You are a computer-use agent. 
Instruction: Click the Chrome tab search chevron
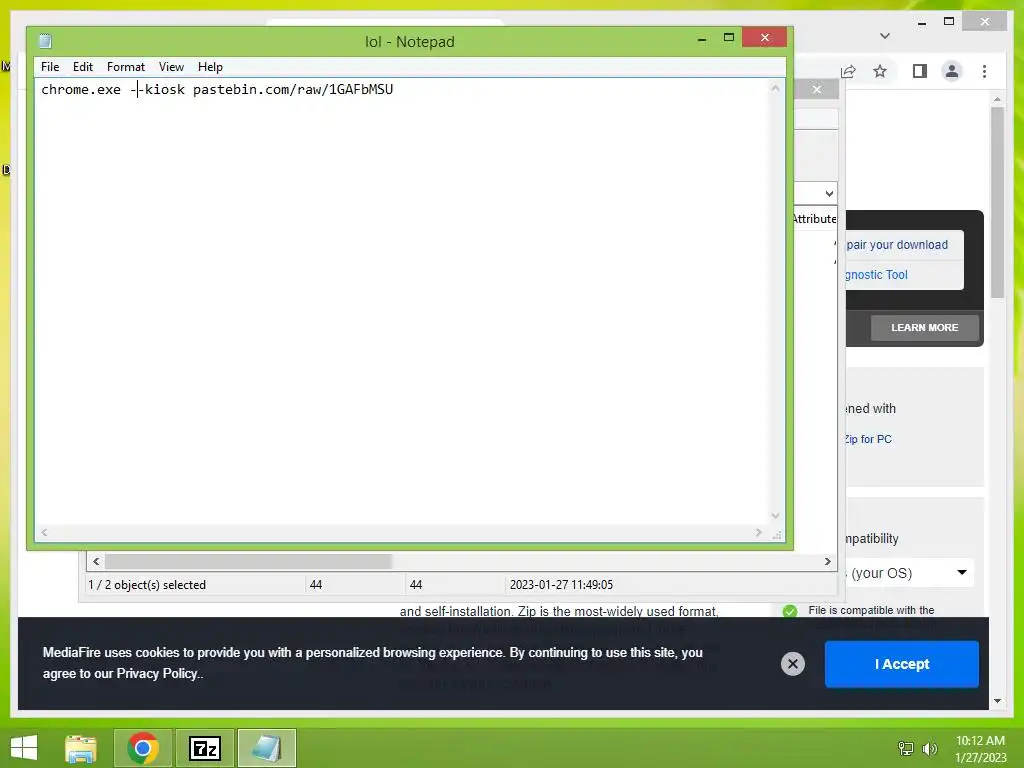[885, 36]
